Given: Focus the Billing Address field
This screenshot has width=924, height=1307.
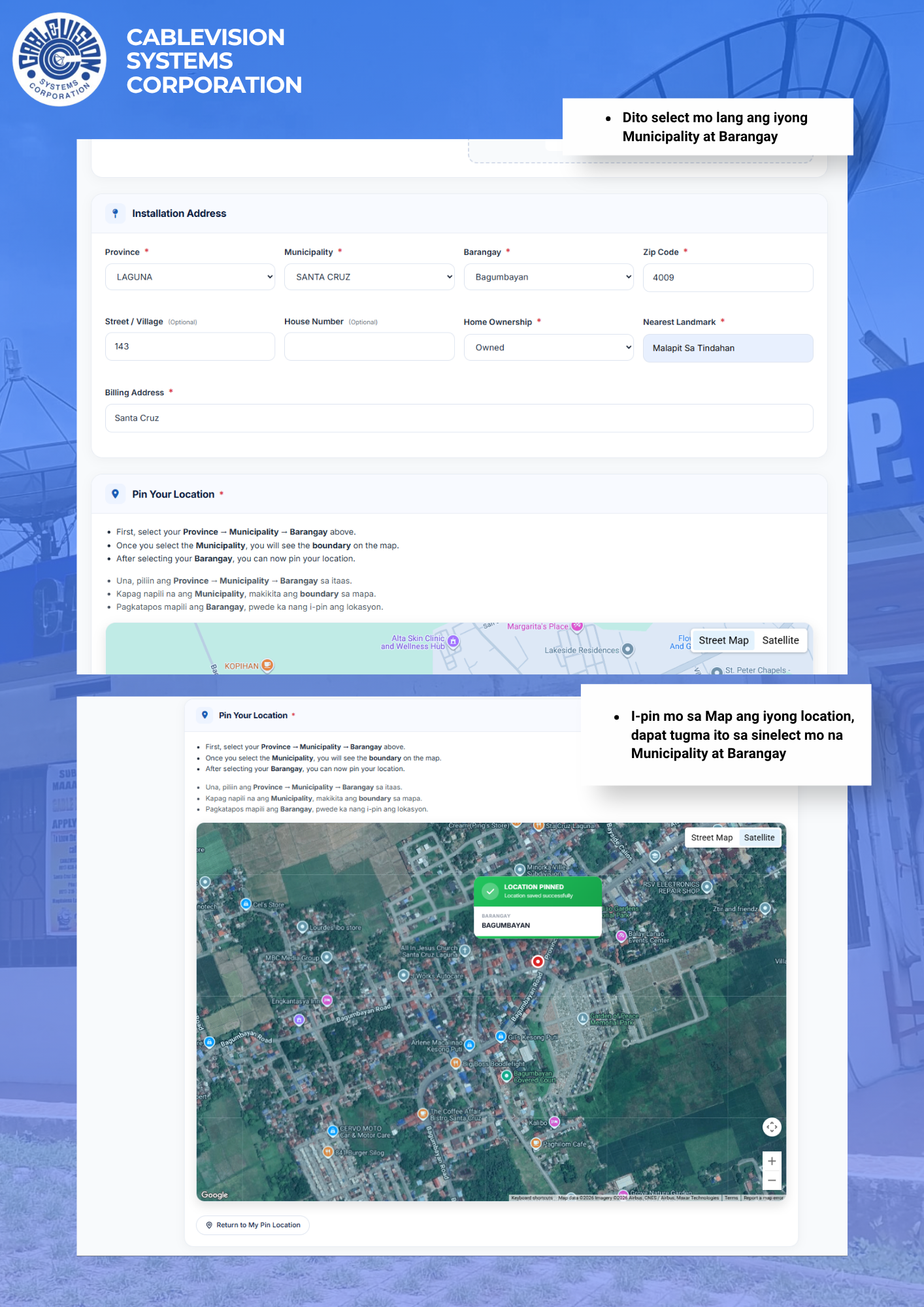Looking at the screenshot, I should 459,418.
